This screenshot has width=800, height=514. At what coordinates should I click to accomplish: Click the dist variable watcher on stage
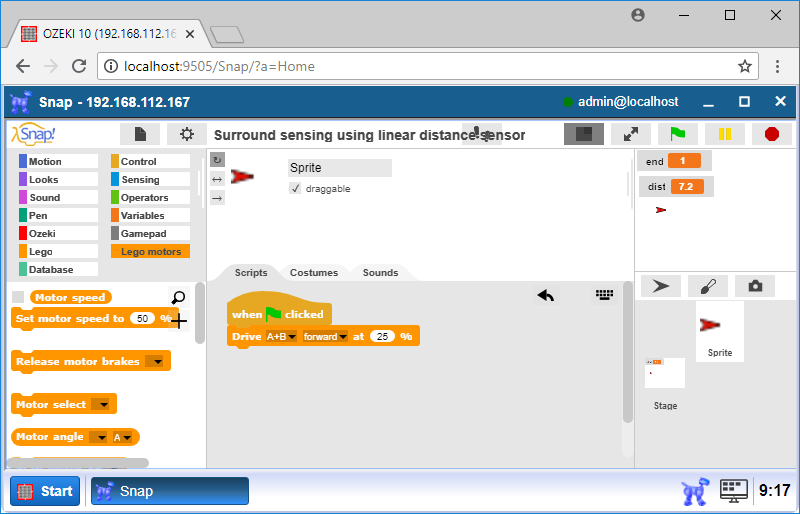[676, 186]
